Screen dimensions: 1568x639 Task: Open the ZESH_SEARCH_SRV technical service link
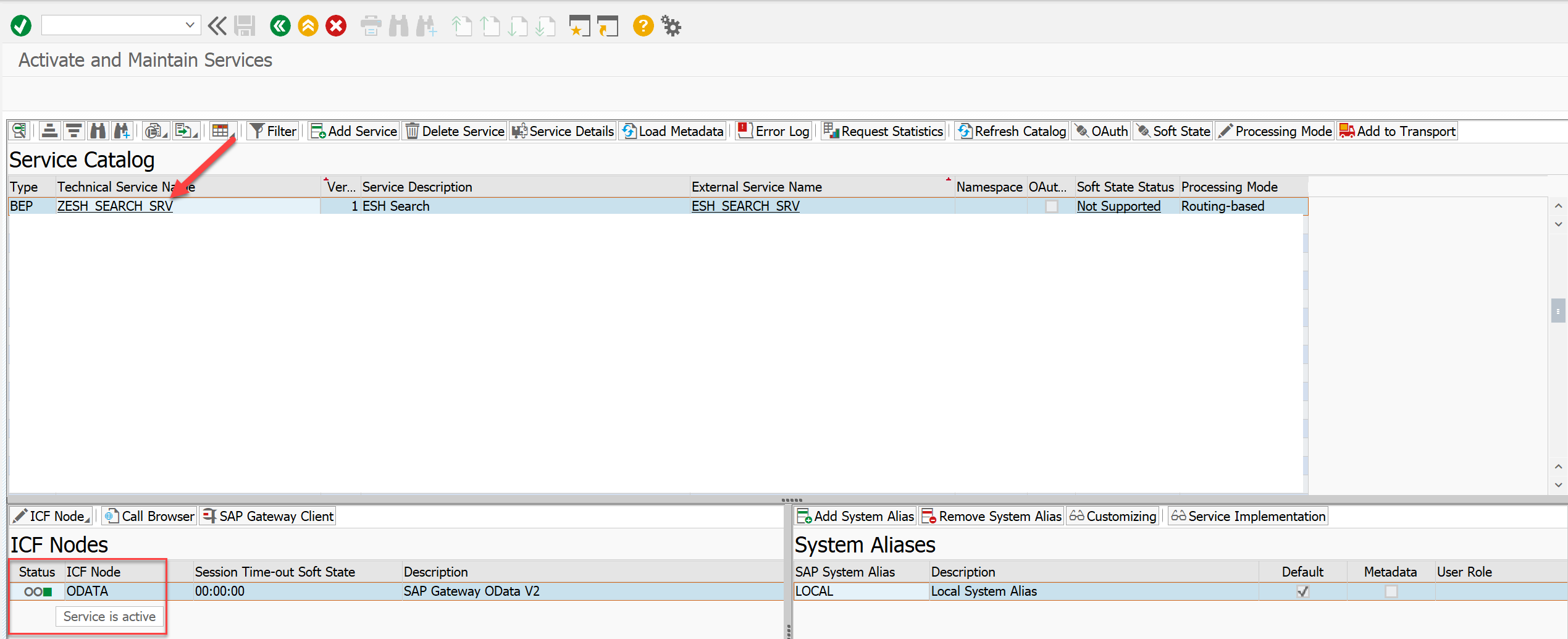coord(115,206)
